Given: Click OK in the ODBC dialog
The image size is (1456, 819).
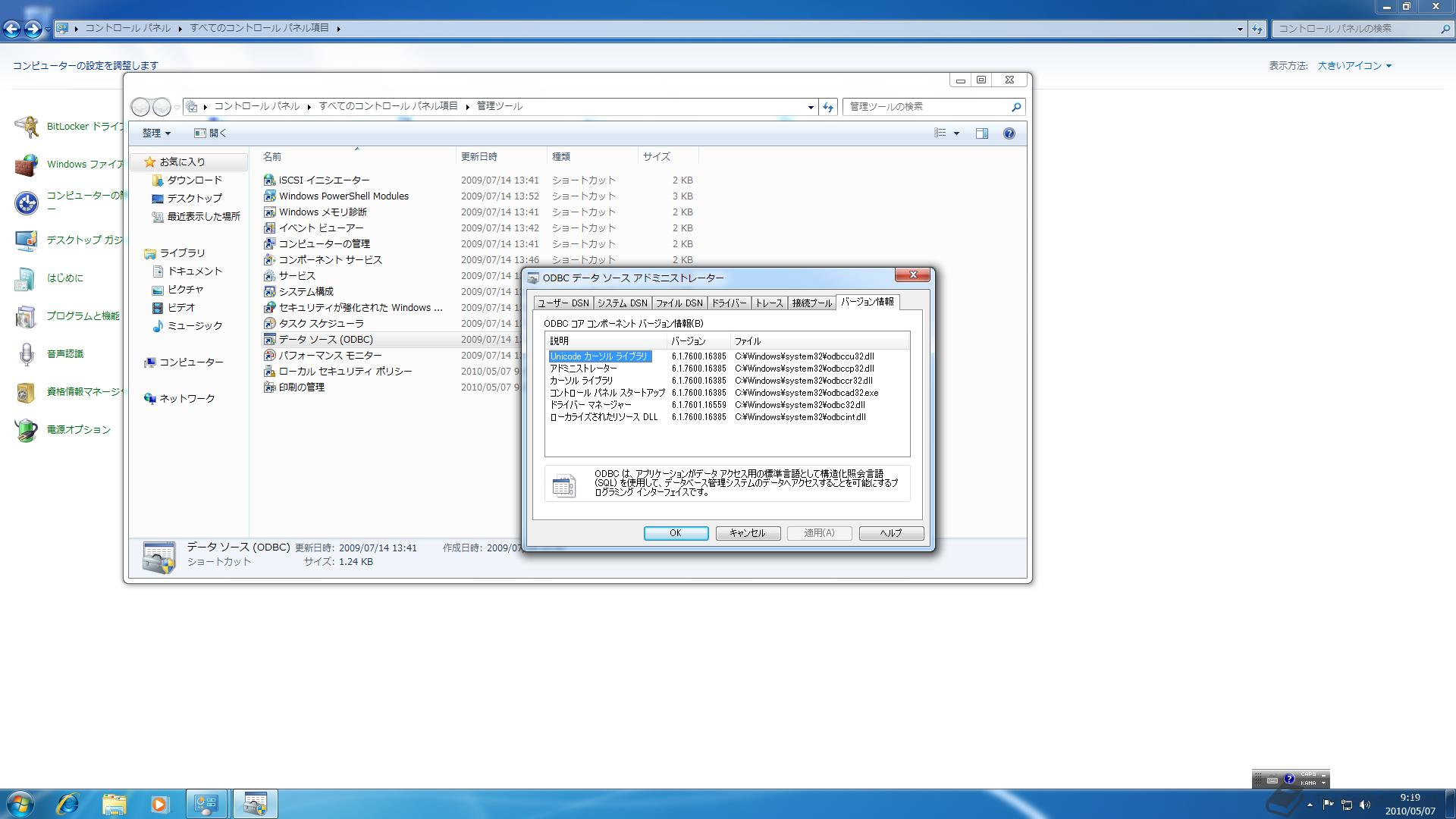Looking at the screenshot, I should tap(676, 533).
